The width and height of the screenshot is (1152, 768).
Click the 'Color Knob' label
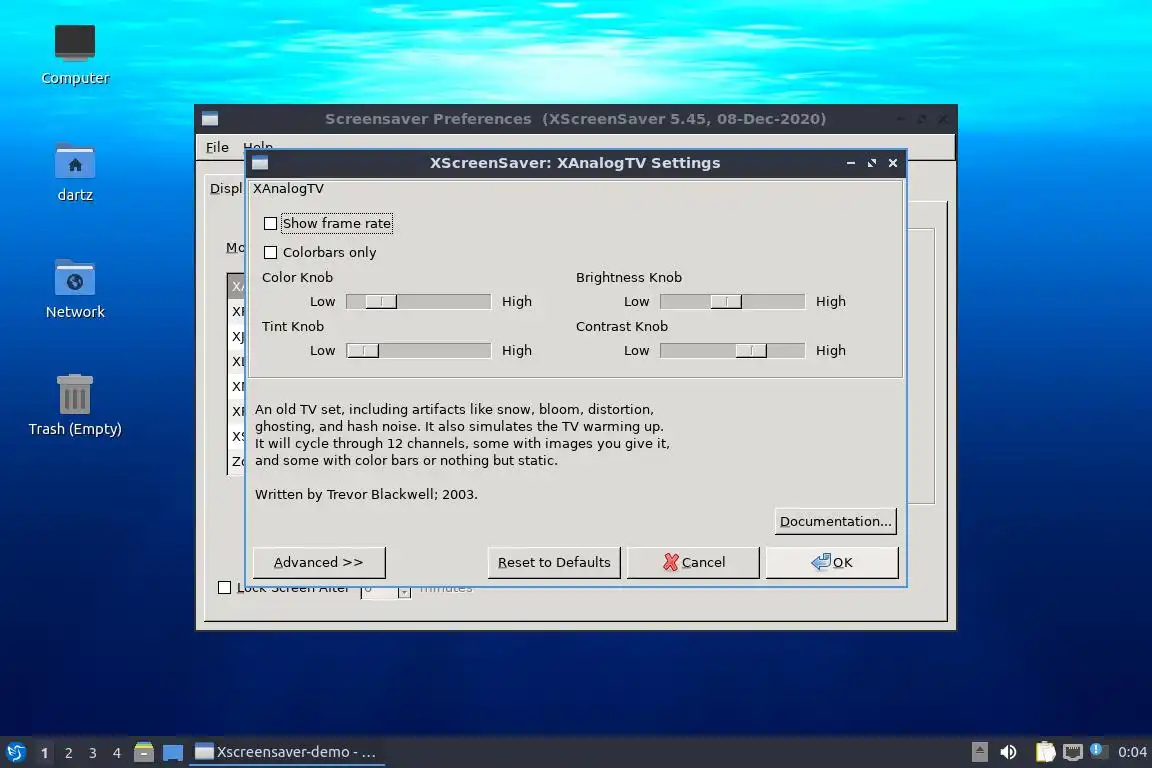[298, 278]
